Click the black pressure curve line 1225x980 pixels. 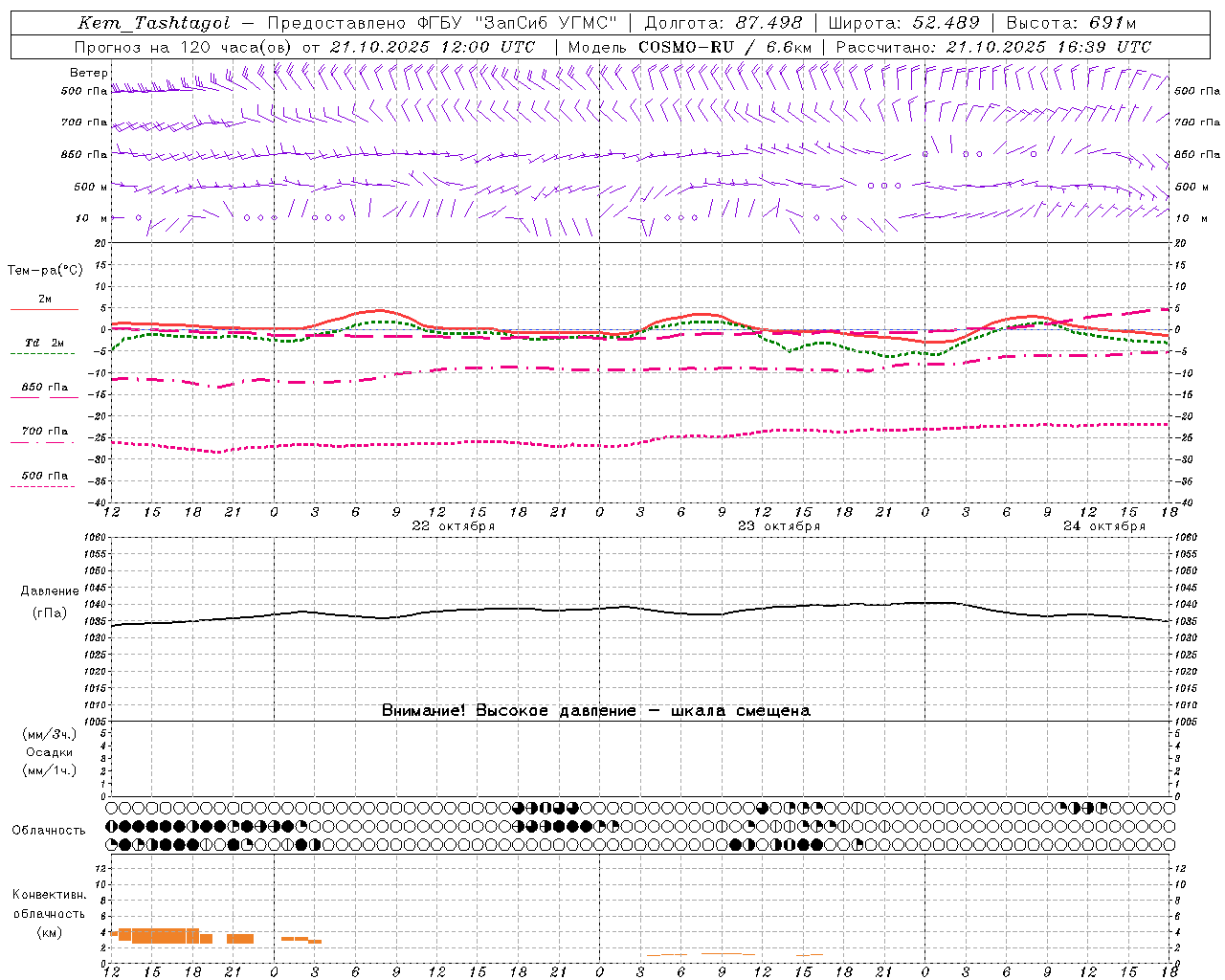[x=639, y=609]
